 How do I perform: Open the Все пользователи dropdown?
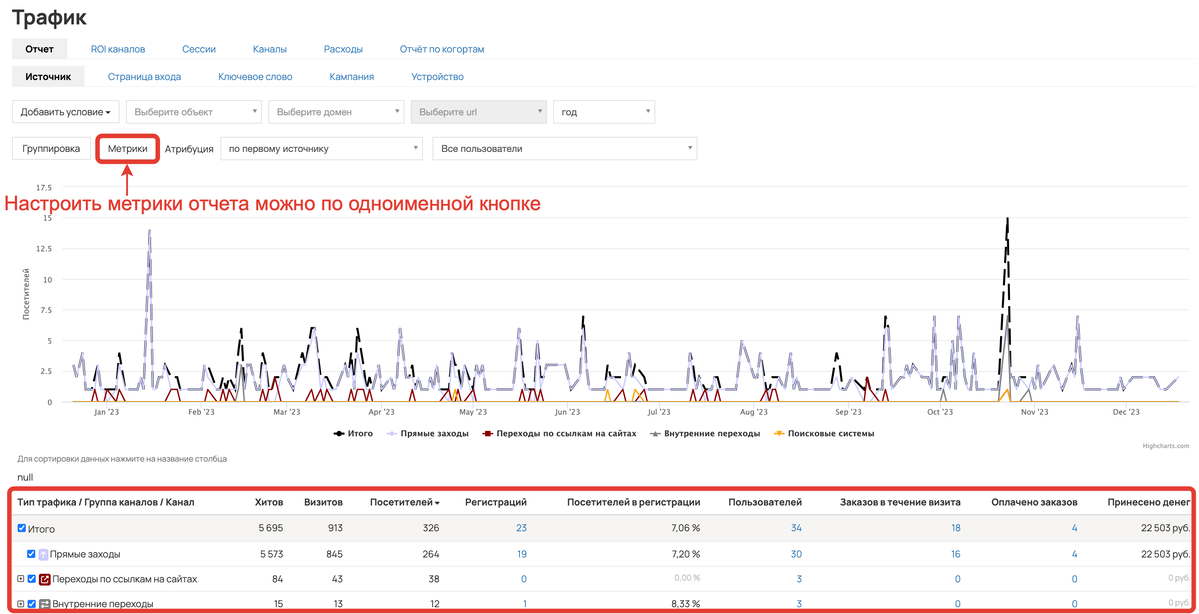pos(565,149)
